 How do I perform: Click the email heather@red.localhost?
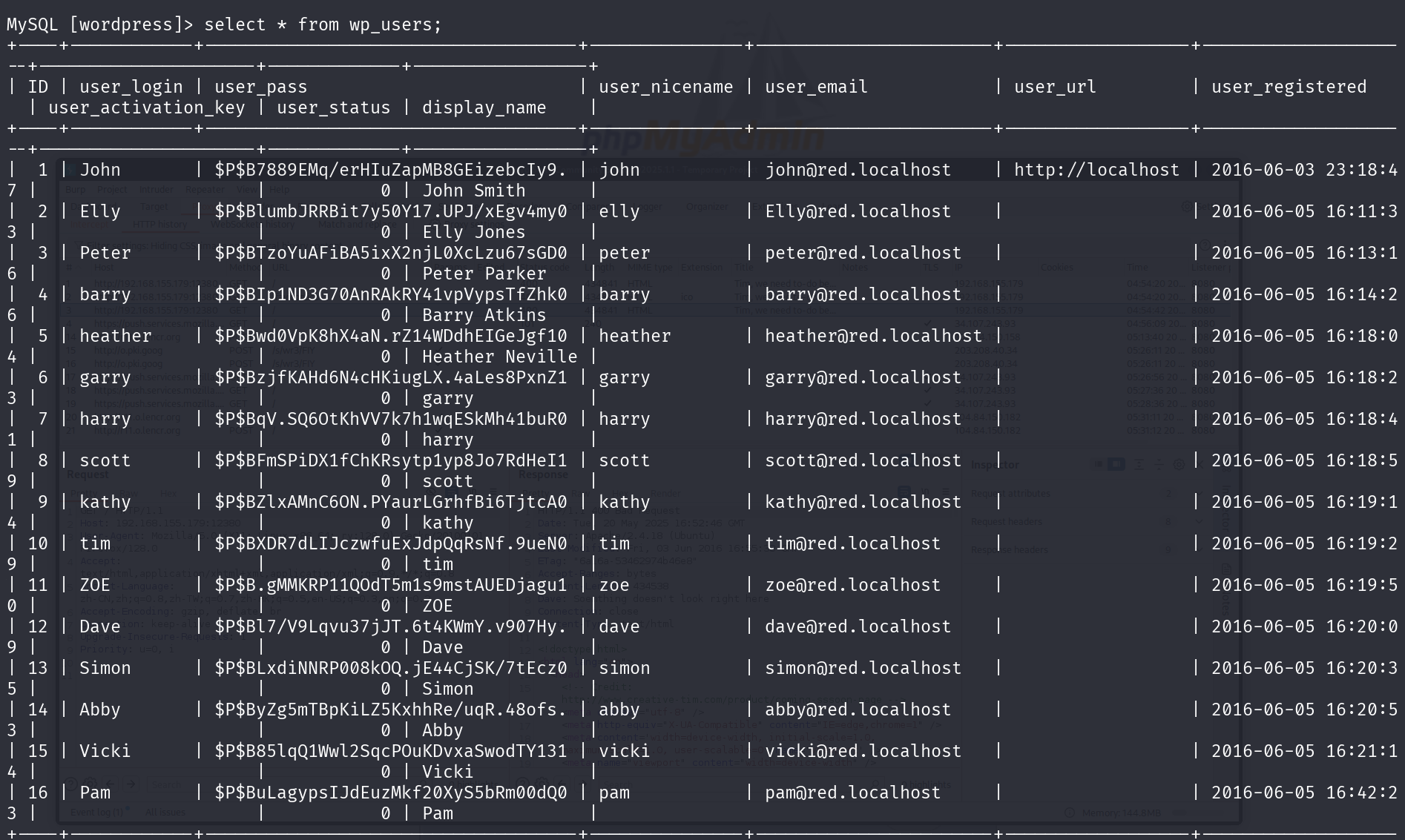point(874,336)
